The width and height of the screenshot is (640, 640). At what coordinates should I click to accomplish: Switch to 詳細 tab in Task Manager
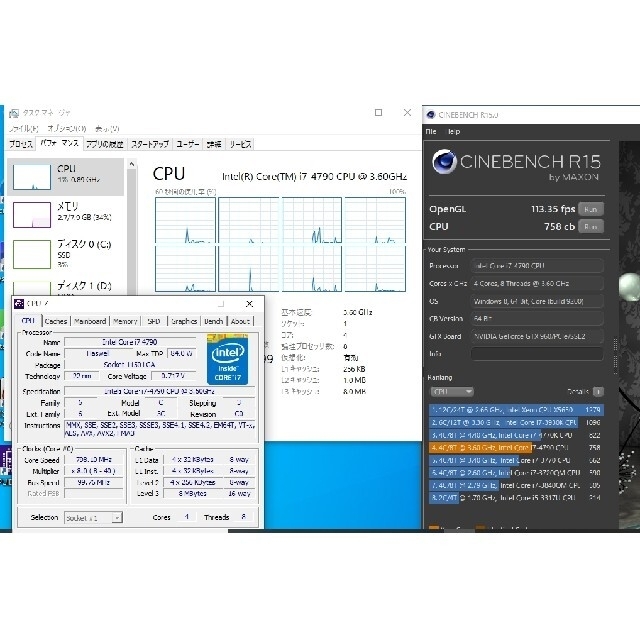click(x=214, y=144)
